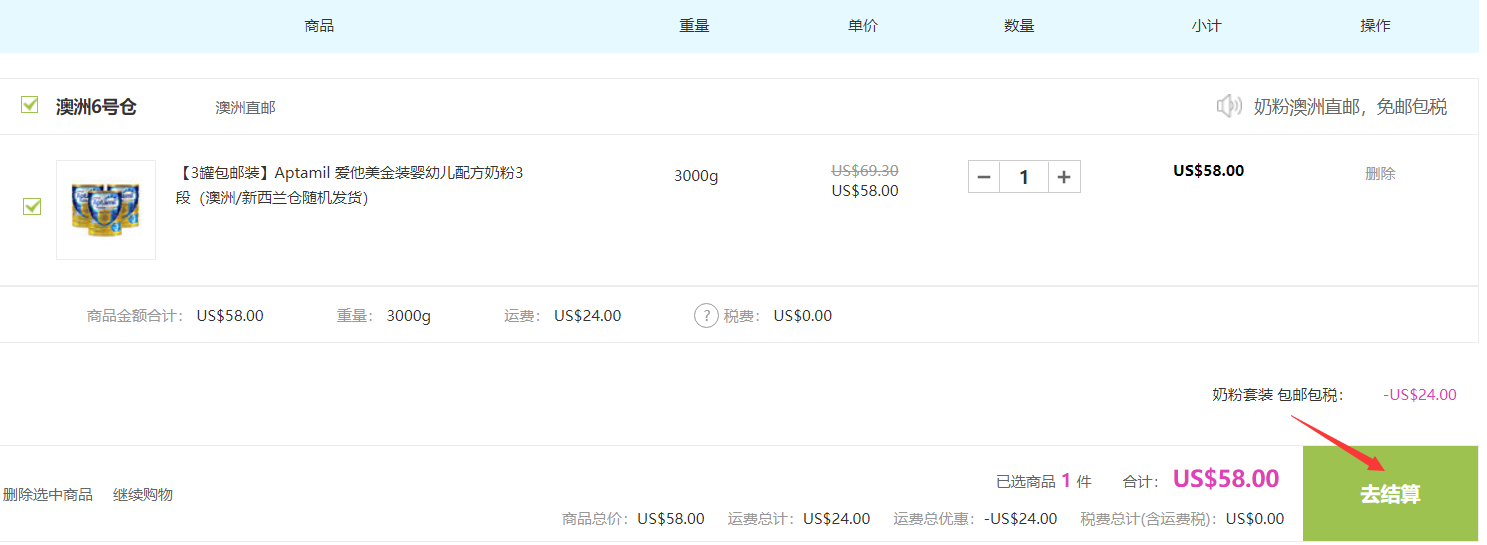Click the 奶粉澳洲直邮，免邮包税 notice text
The height and width of the screenshot is (545, 1487).
(x=1350, y=107)
